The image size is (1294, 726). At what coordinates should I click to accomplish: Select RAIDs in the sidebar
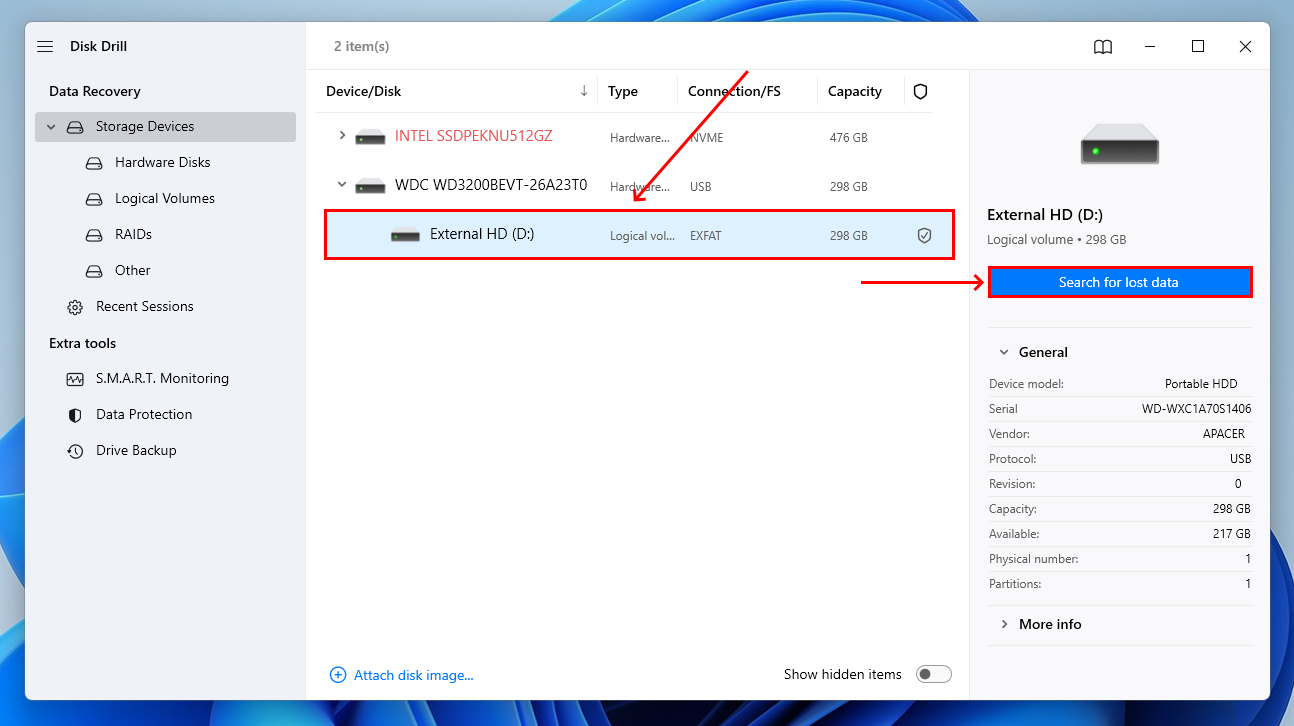point(133,235)
